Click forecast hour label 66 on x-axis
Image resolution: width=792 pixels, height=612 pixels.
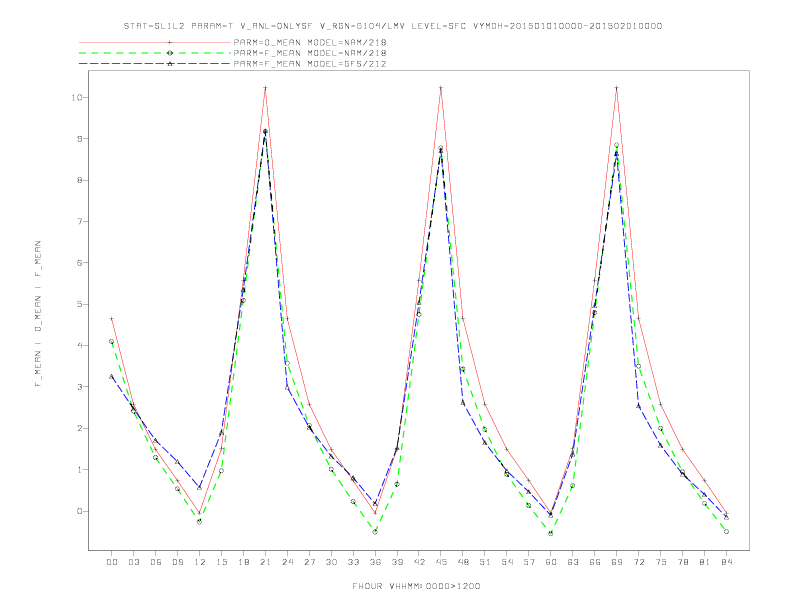[595, 562]
